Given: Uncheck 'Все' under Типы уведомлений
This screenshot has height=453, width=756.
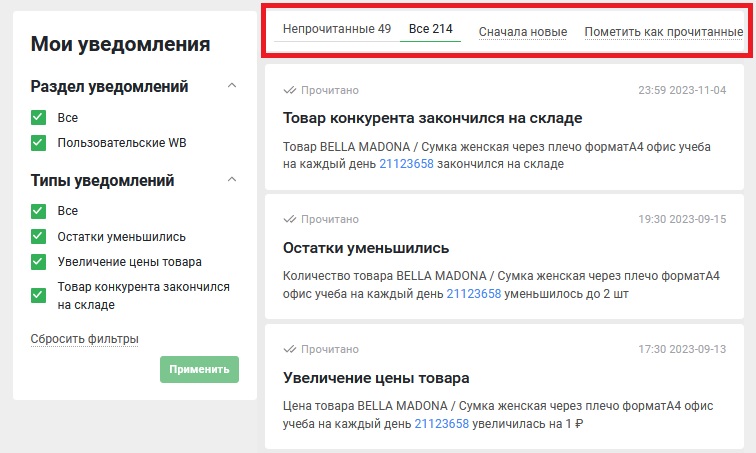Looking at the screenshot, I should coord(39,211).
